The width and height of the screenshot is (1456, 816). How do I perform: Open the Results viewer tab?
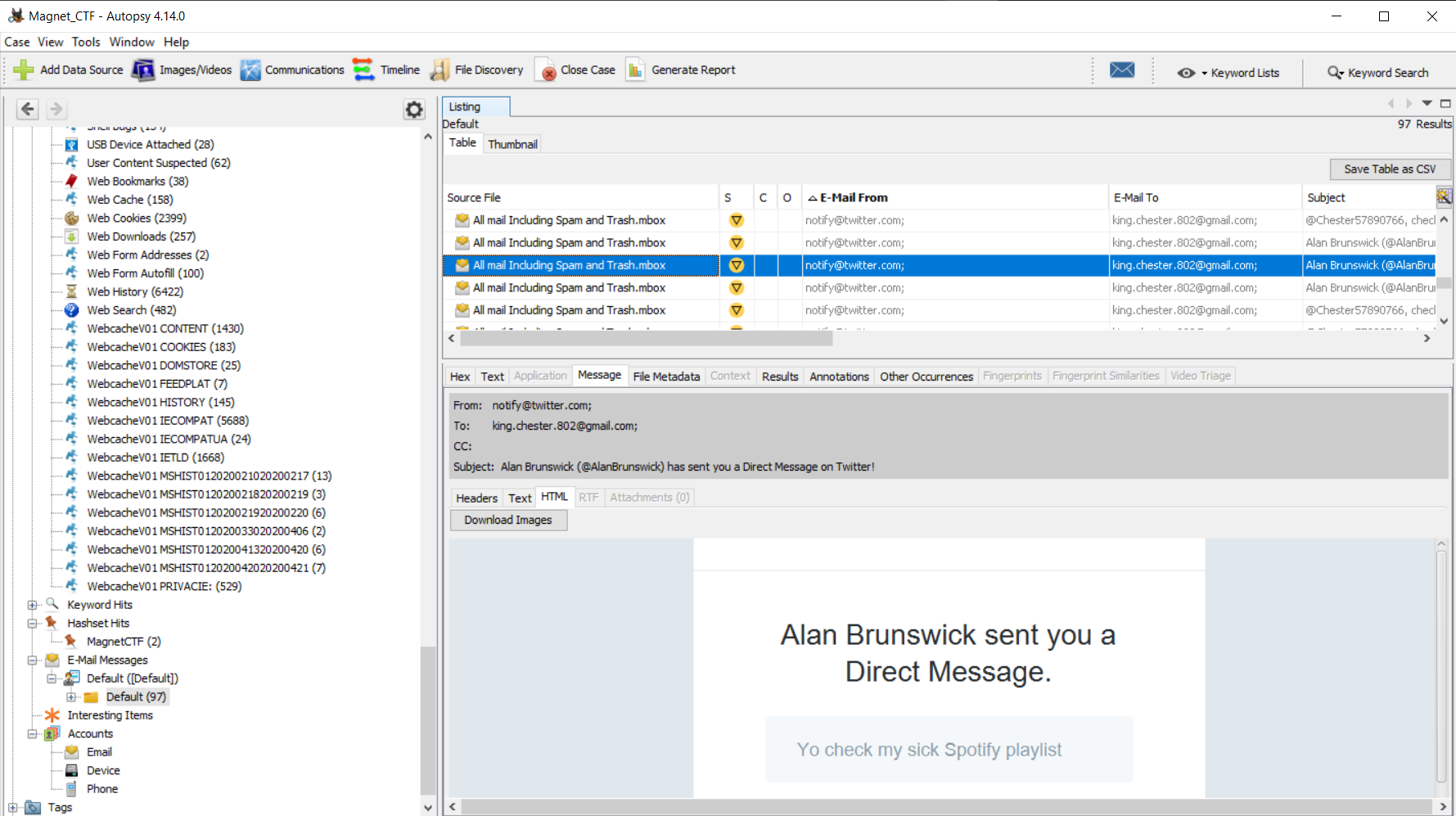[x=780, y=376]
